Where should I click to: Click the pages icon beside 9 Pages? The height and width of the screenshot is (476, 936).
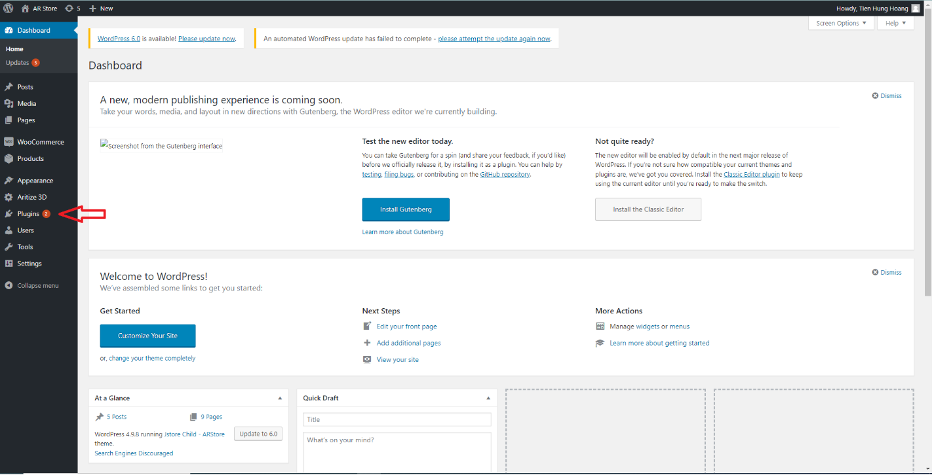193,417
